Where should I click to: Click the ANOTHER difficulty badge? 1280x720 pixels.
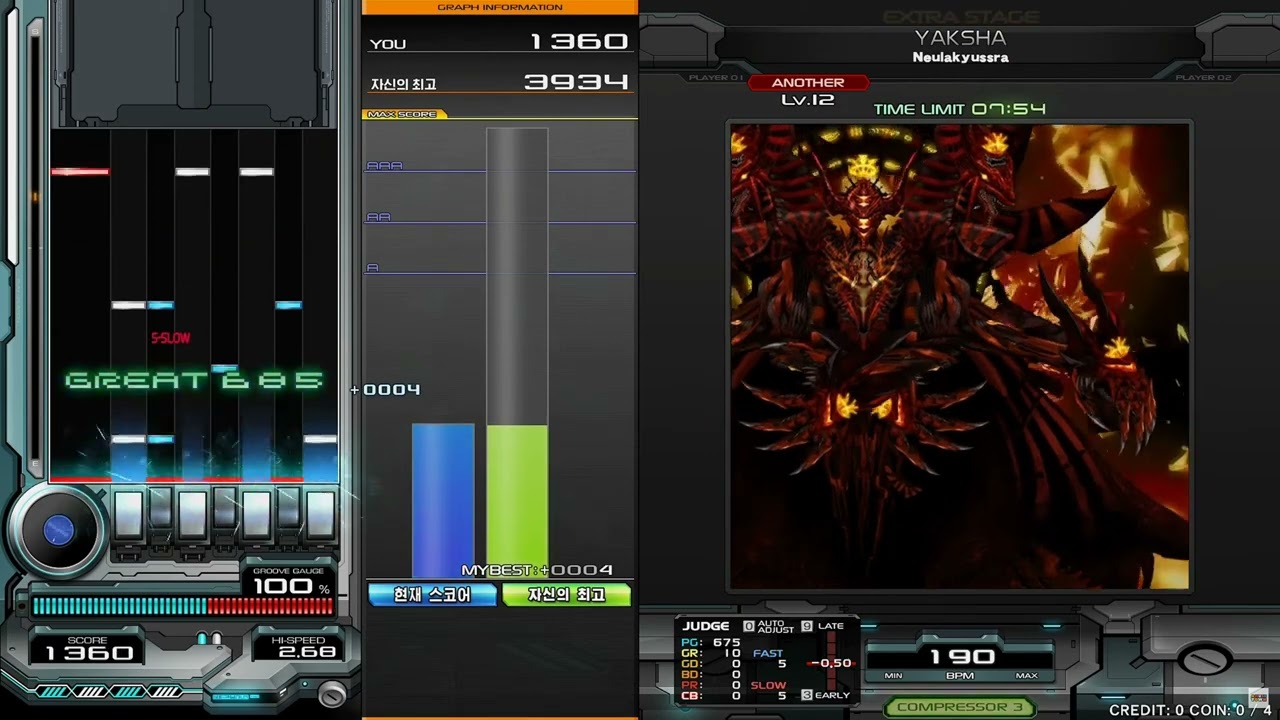coord(808,83)
